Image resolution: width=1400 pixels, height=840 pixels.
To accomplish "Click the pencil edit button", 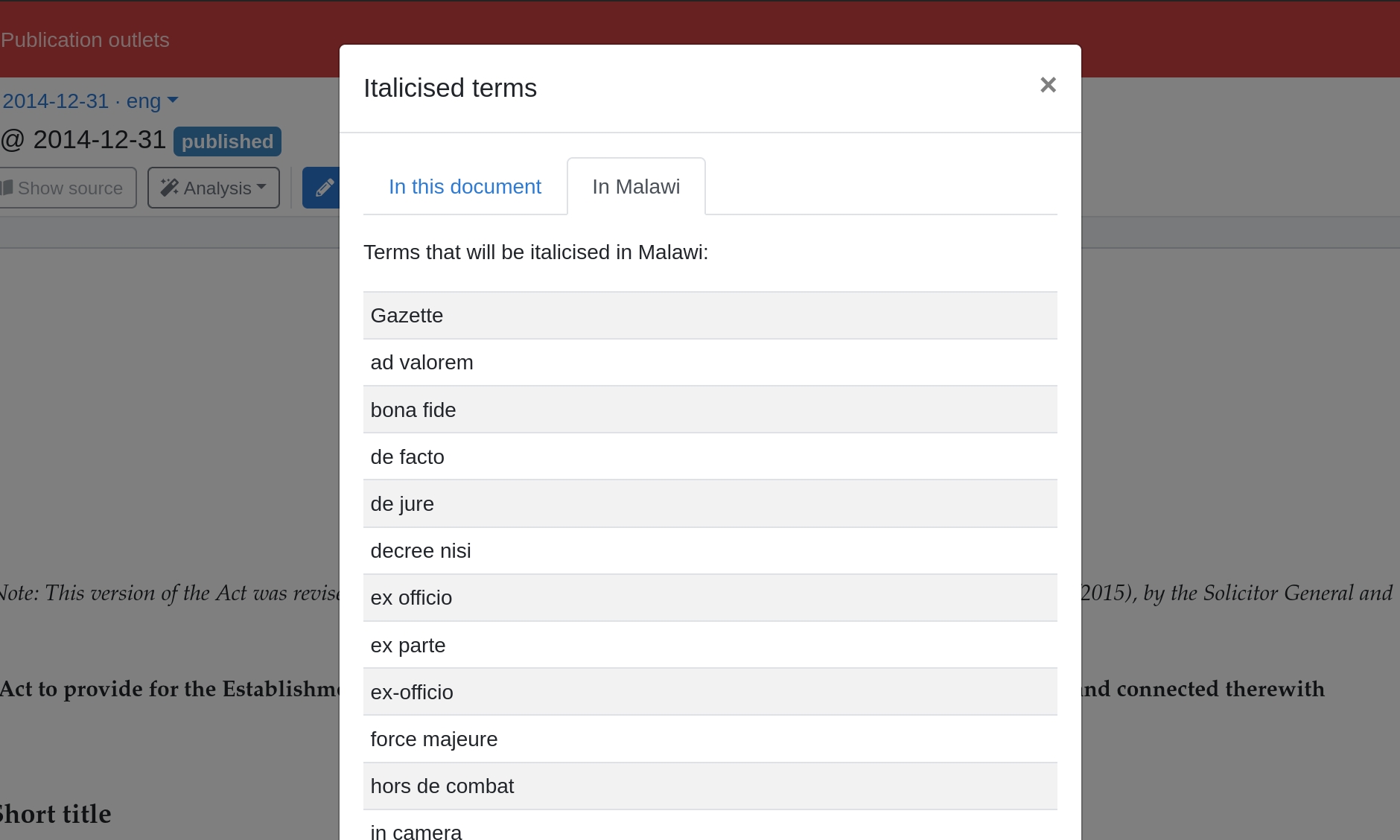I will tap(323, 188).
